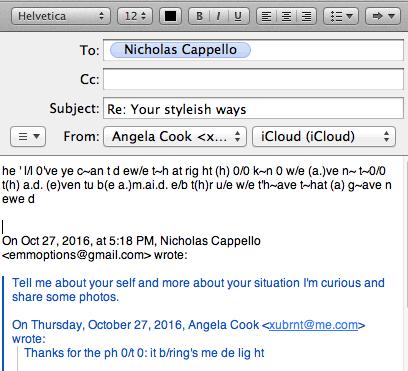This screenshot has width=408, height=371.
Task: Open the indentation arrow dropdown
Action: click(x=383, y=16)
